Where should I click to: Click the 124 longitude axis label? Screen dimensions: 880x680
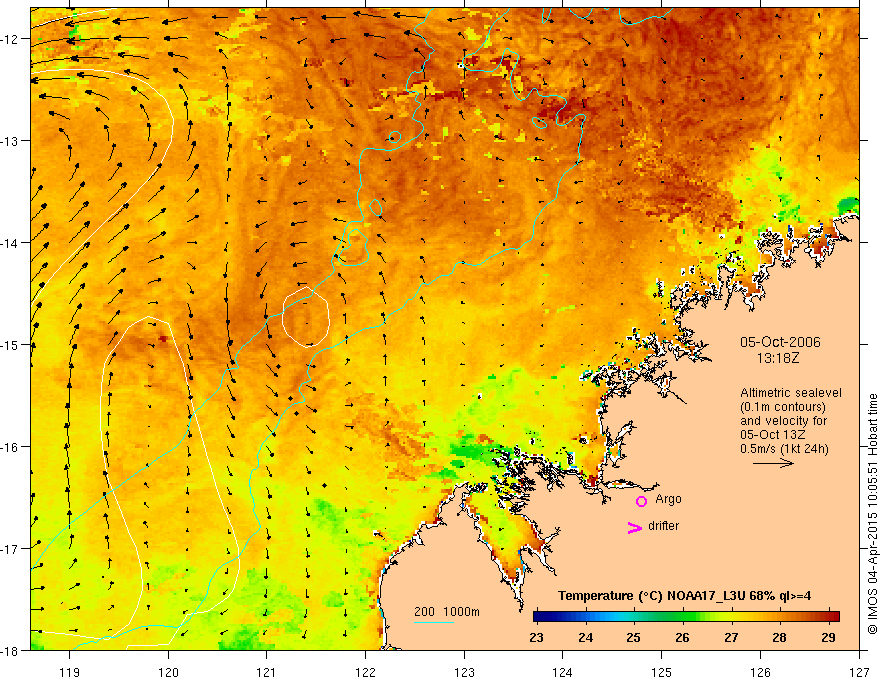click(x=563, y=672)
